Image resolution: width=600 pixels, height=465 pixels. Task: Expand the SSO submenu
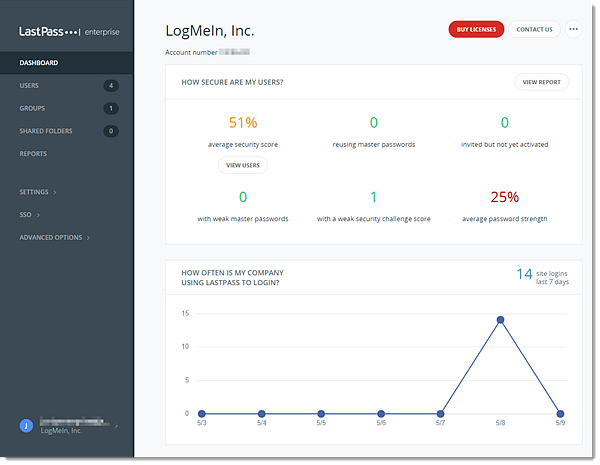(x=29, y=215)
